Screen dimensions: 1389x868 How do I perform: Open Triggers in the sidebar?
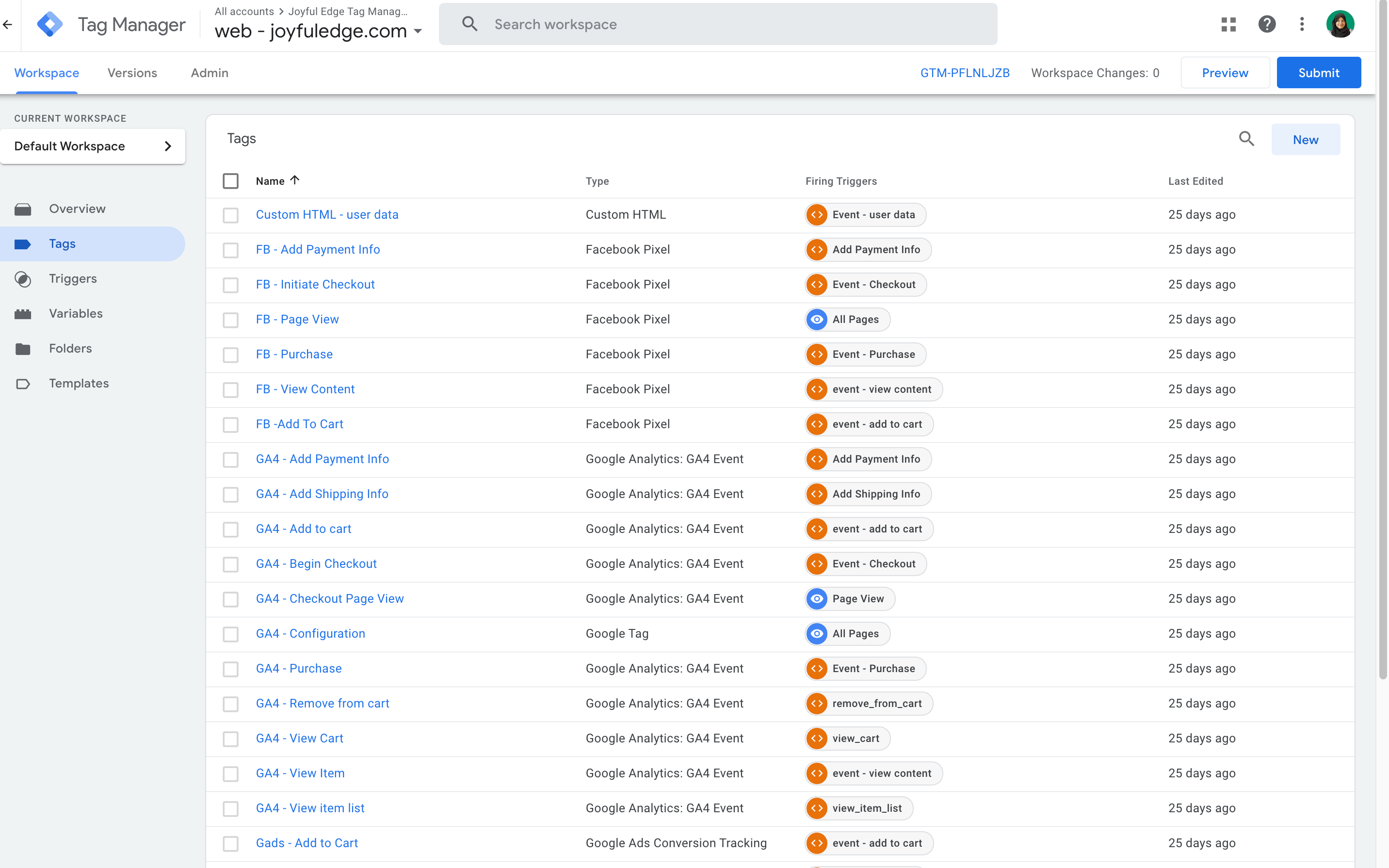(73, 279)
